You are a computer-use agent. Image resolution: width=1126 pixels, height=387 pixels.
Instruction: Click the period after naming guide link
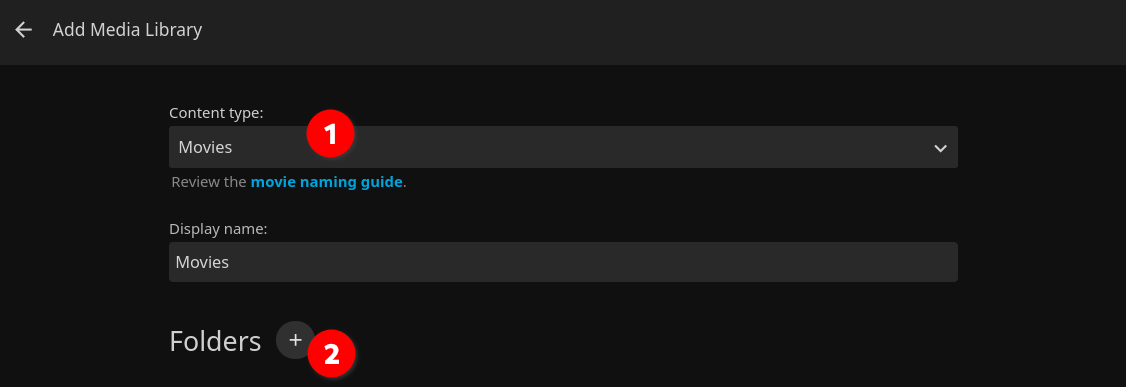coord(404,182)
